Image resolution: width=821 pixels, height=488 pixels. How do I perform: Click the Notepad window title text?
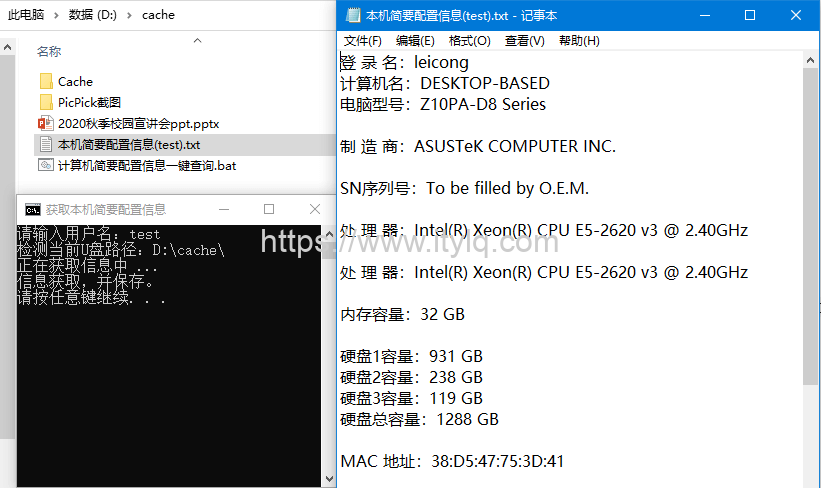(461, 16)
